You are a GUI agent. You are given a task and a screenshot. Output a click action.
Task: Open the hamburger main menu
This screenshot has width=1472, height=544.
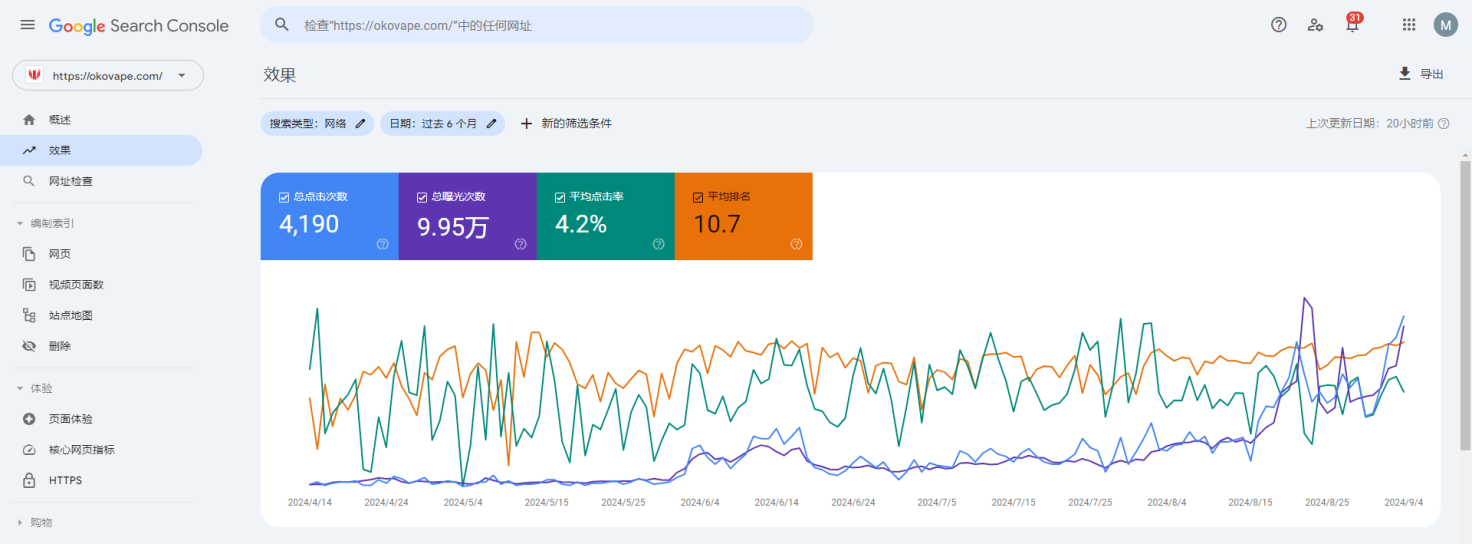coord(28,25)
